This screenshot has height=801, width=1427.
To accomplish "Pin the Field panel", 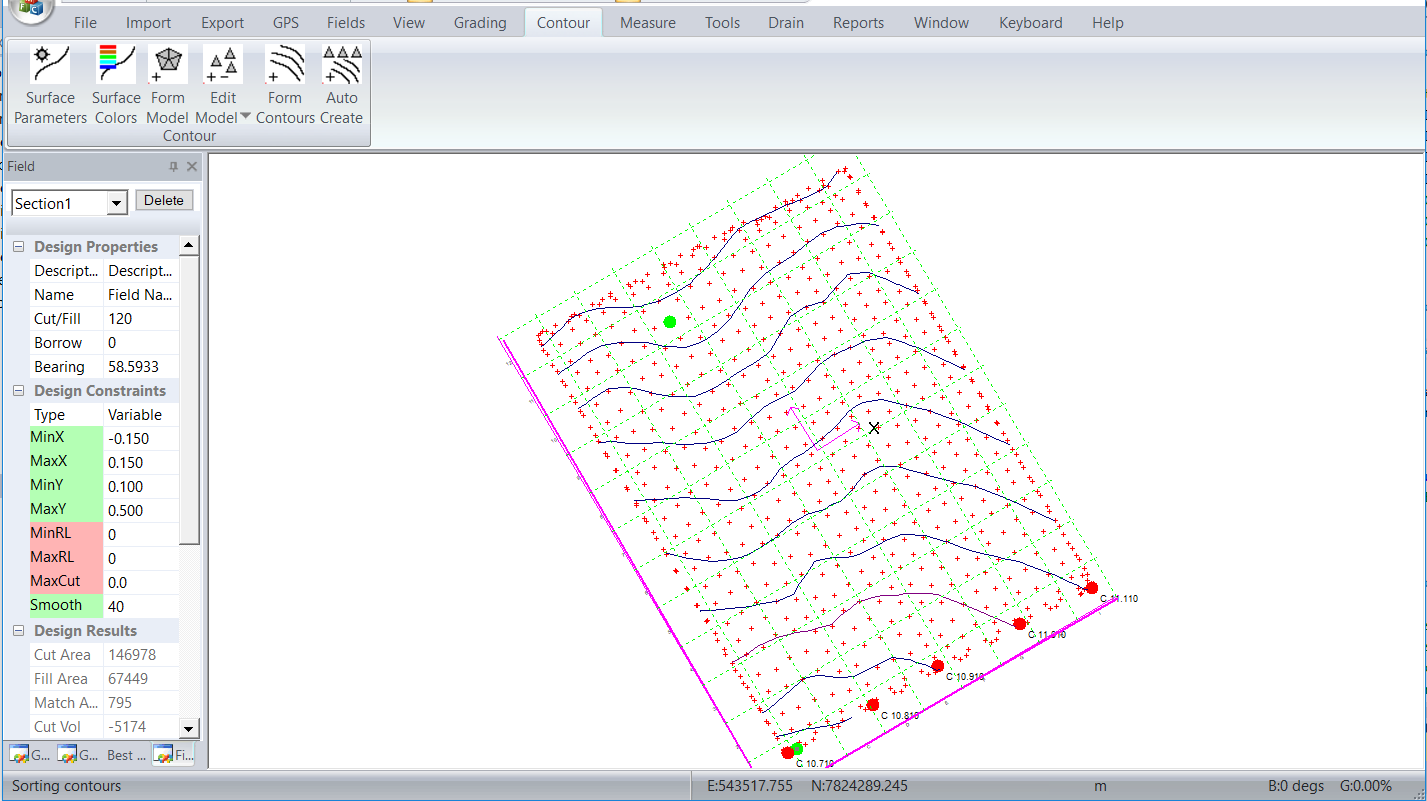I will (173, 167).
